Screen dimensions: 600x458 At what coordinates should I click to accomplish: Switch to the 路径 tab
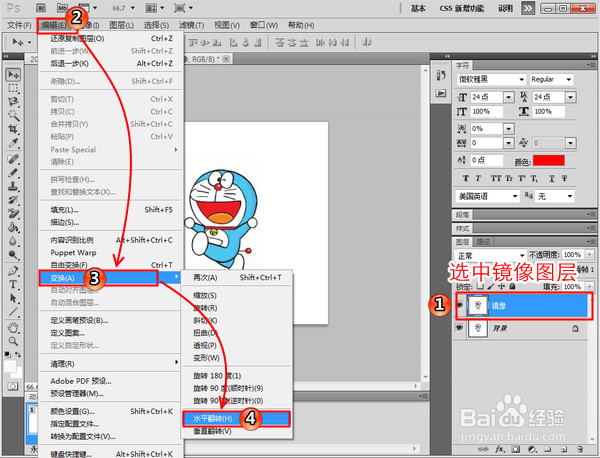click(x=483, y=242)
